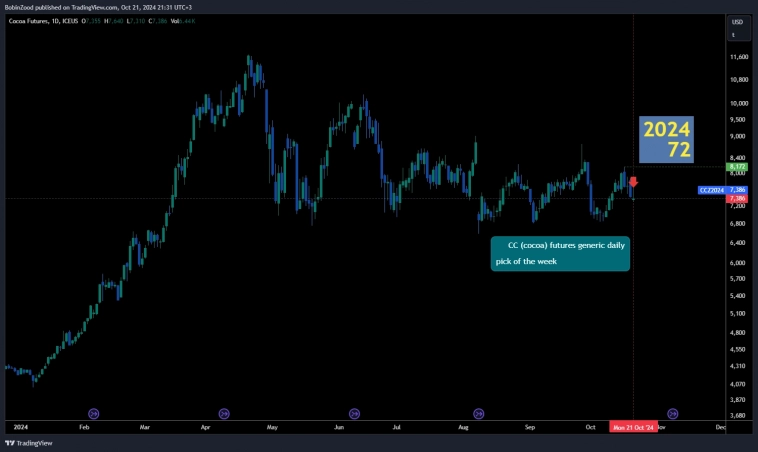758x452 pixels.
Task: Open the USD currency selector
Action: tap(737, 22)
